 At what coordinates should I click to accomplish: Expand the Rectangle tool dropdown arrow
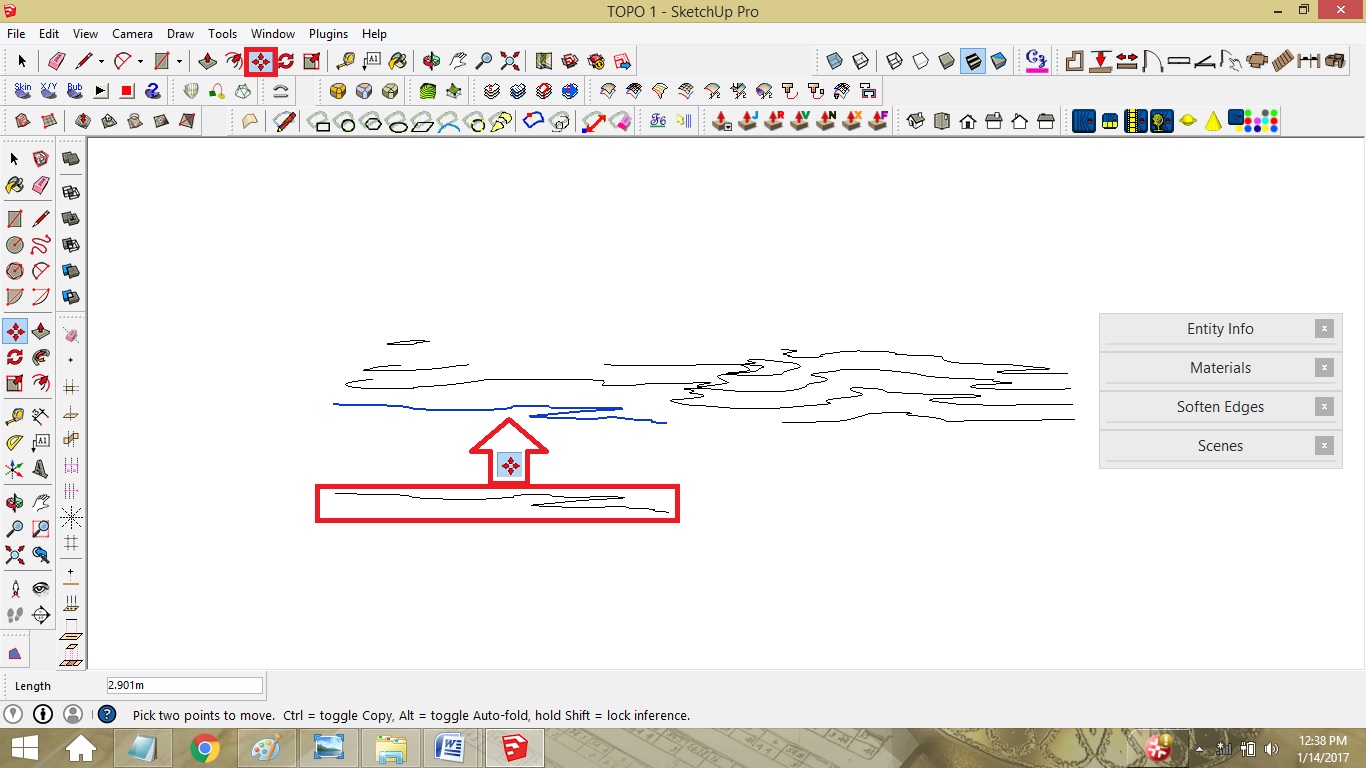point(177,61)
